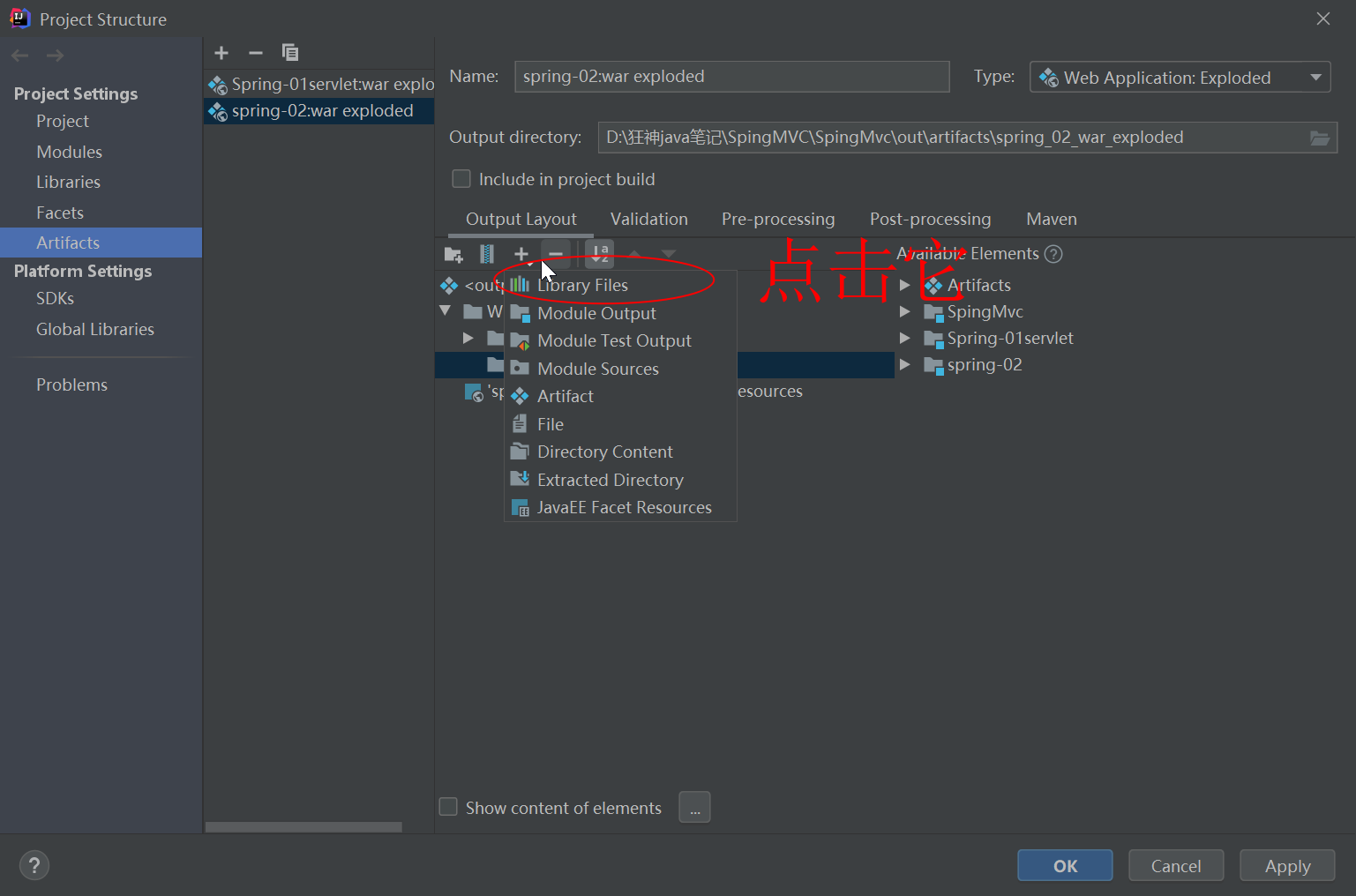Expand nested folder under WEB-INF

tap(468, 339)
